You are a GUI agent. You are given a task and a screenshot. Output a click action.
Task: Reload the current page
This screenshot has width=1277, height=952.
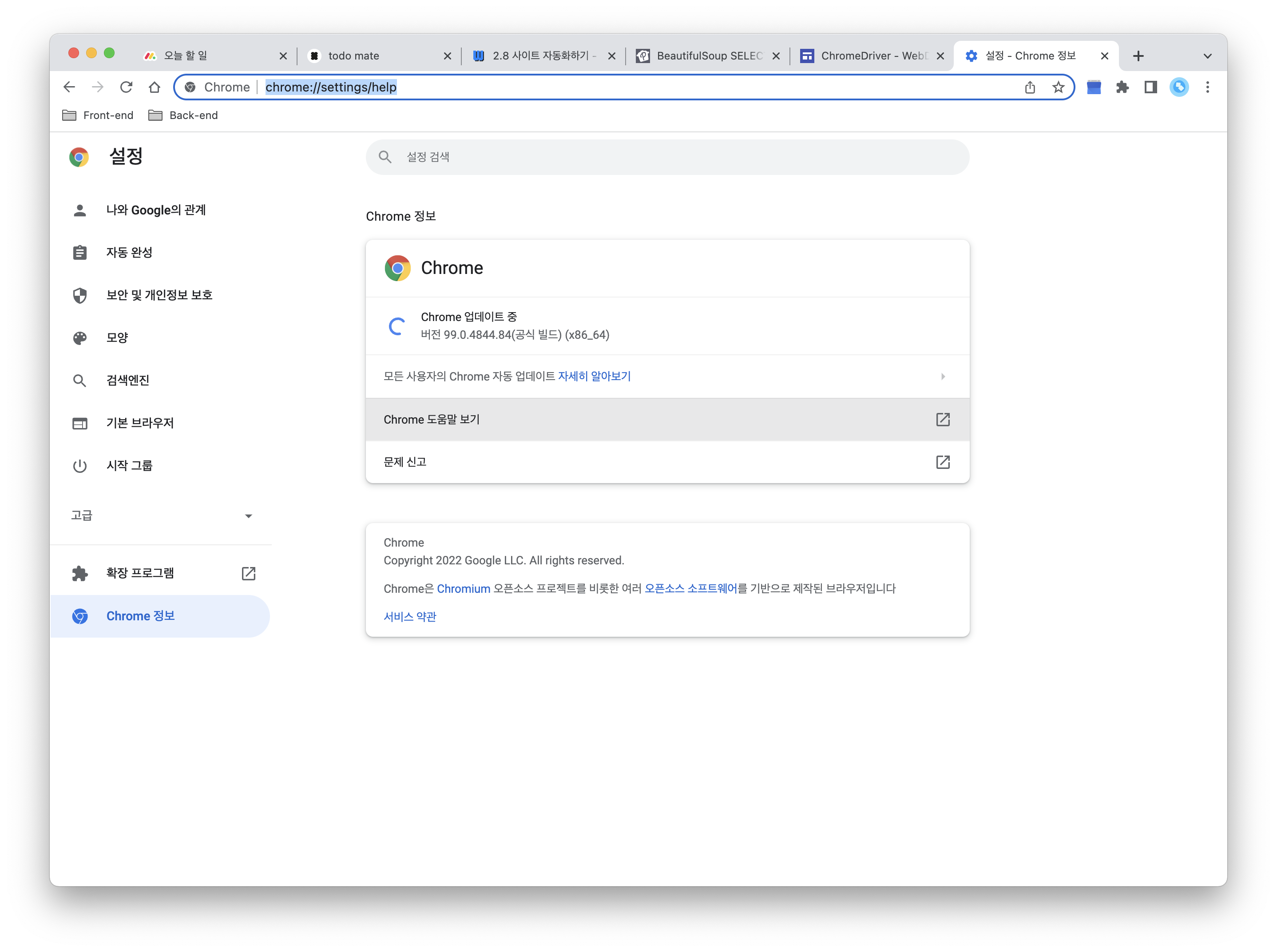click(x=126, y=87)
